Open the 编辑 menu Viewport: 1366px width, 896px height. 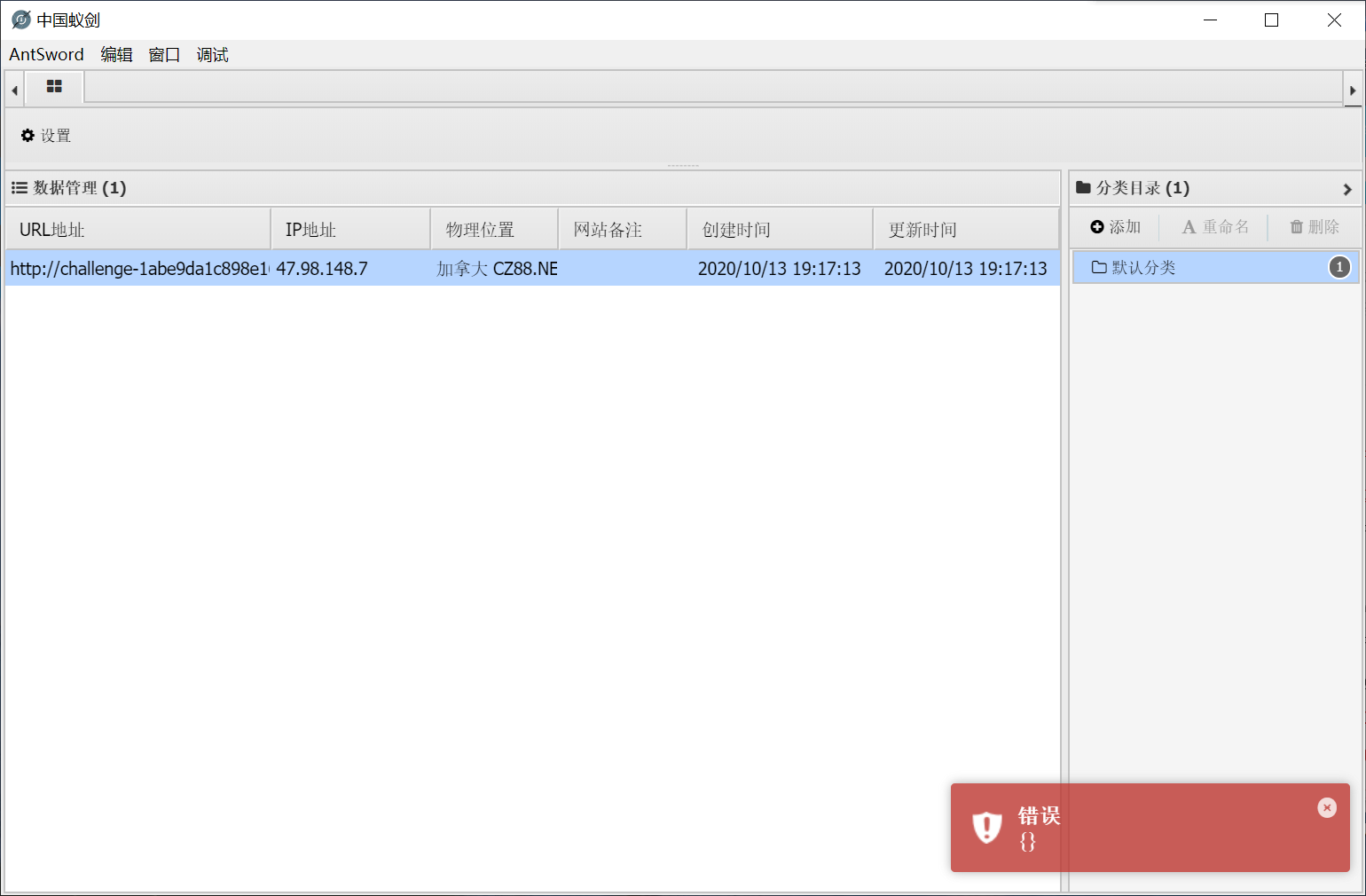coord(116,54)
